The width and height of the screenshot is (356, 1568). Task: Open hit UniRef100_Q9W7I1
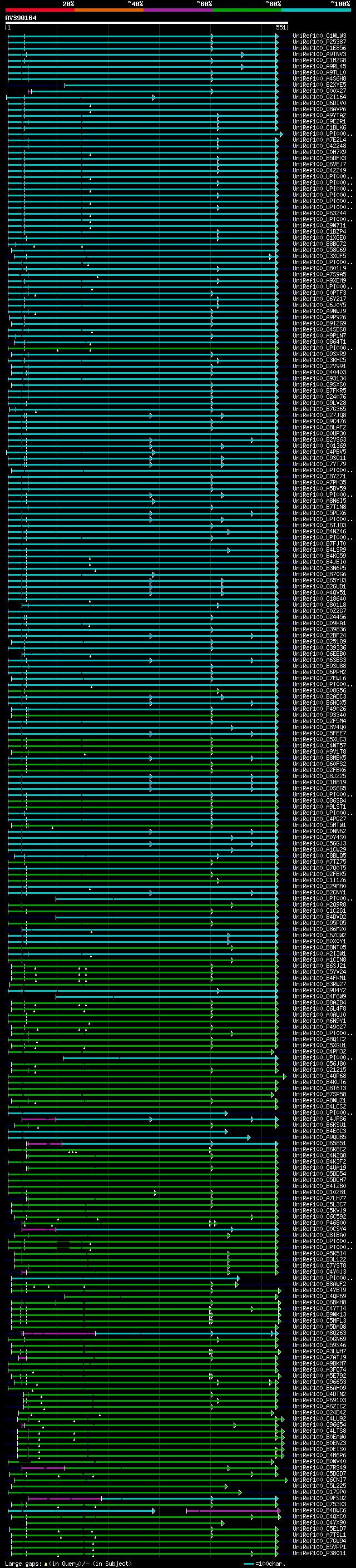click(319, 225)
